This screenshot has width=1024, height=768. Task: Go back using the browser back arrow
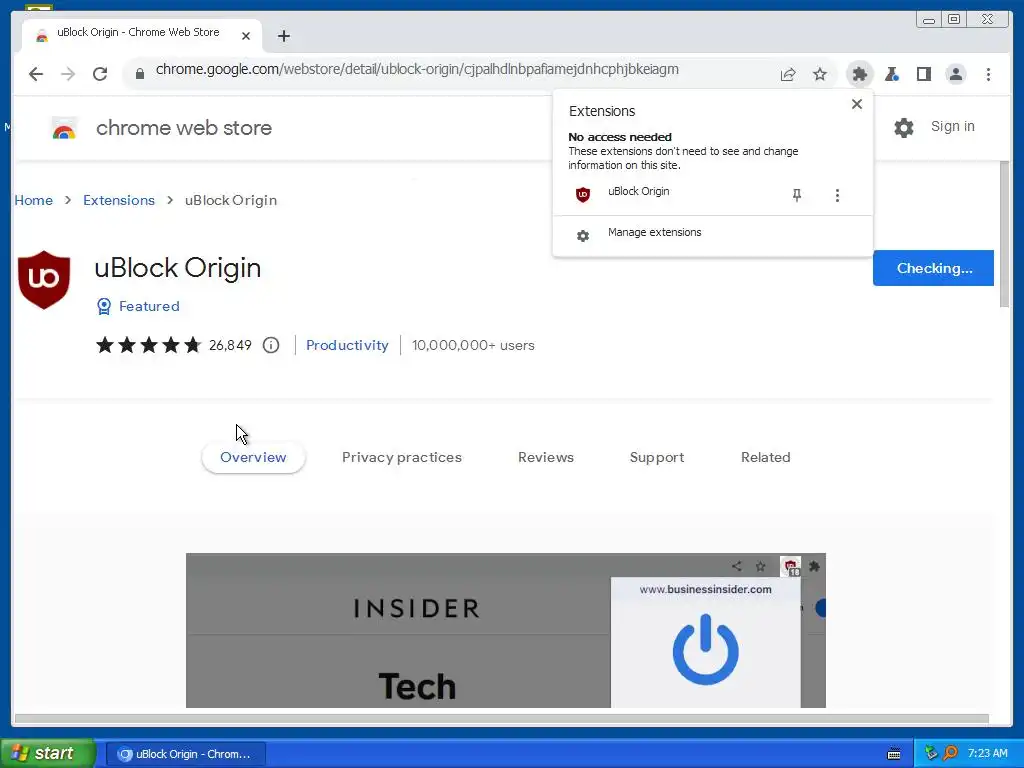[36, 74]
